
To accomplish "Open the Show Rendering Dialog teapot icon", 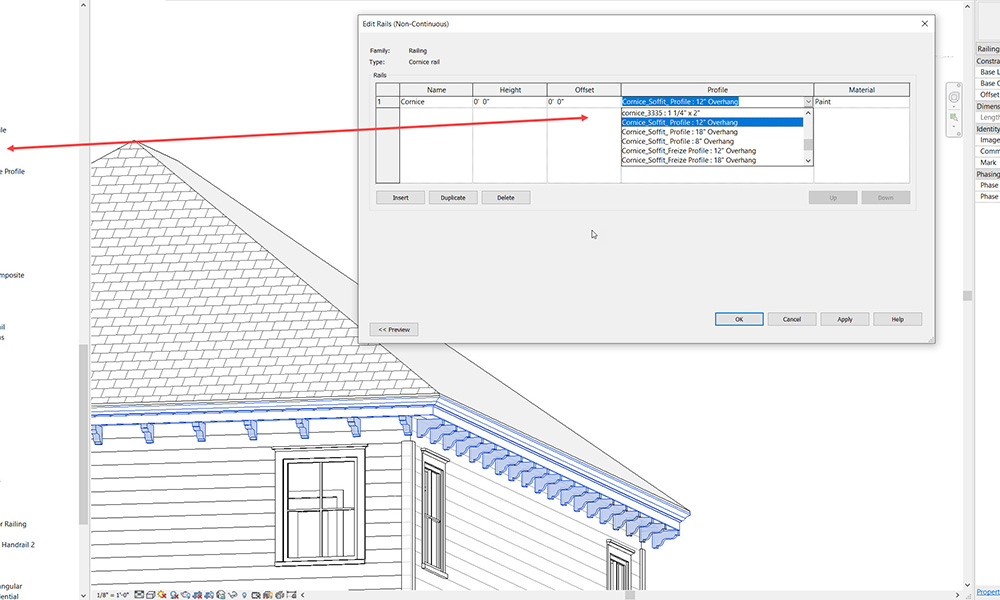I will [x=186, y=595].
